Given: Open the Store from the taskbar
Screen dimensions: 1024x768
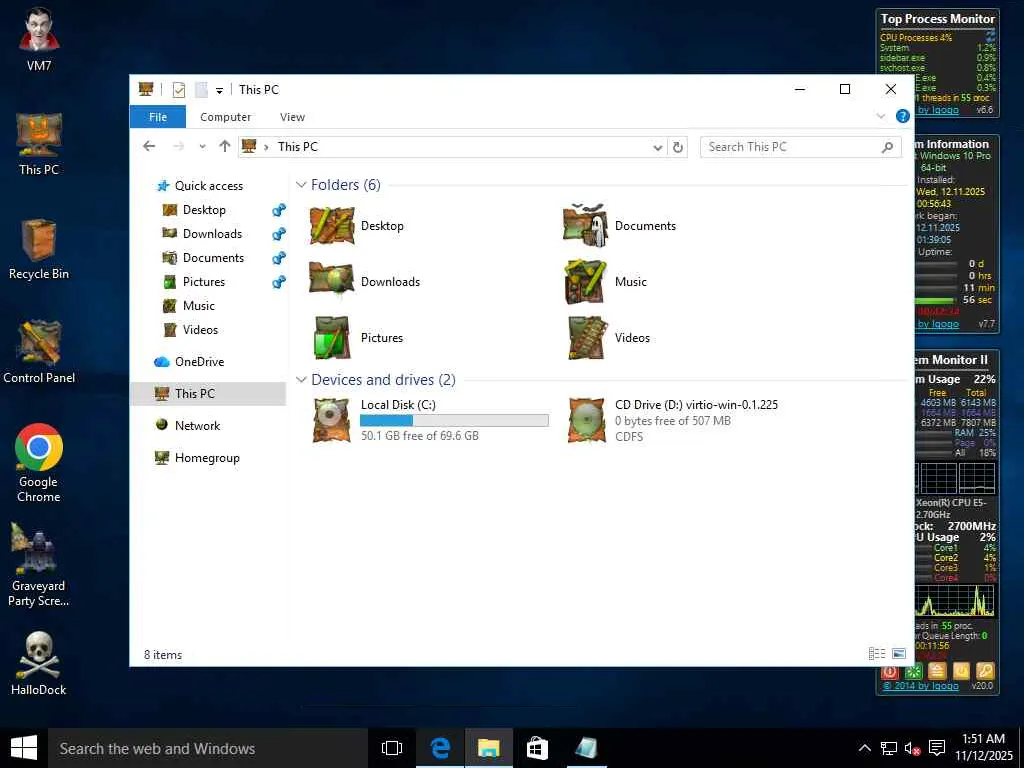Looking at the screenshot, I should pyautogui.click(x=537, y=748).
